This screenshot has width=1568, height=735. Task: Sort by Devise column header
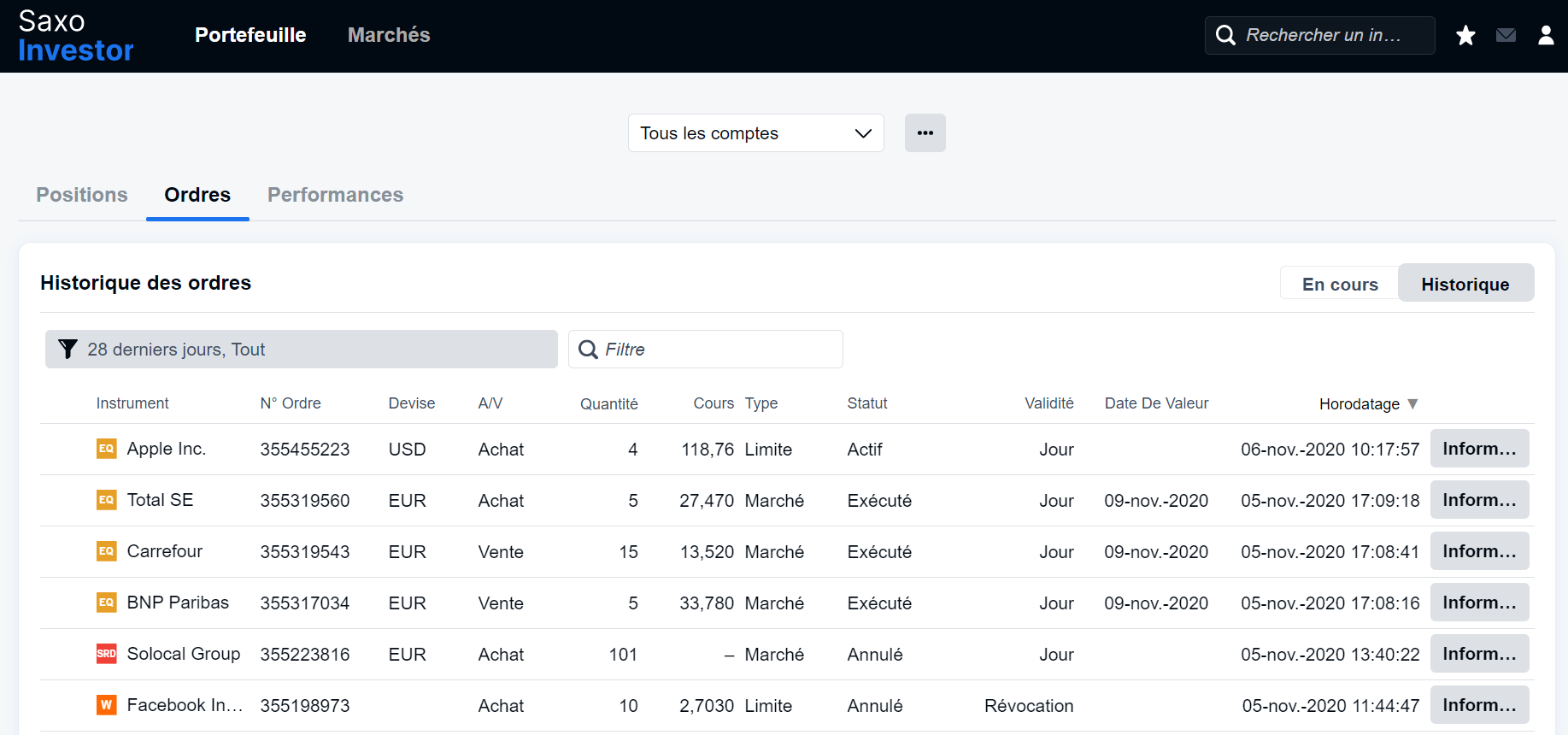[412, 403]
